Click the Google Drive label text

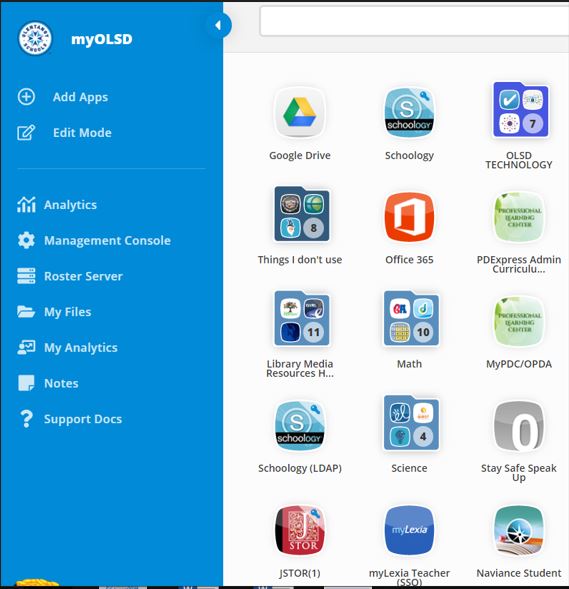click(300, 156)
